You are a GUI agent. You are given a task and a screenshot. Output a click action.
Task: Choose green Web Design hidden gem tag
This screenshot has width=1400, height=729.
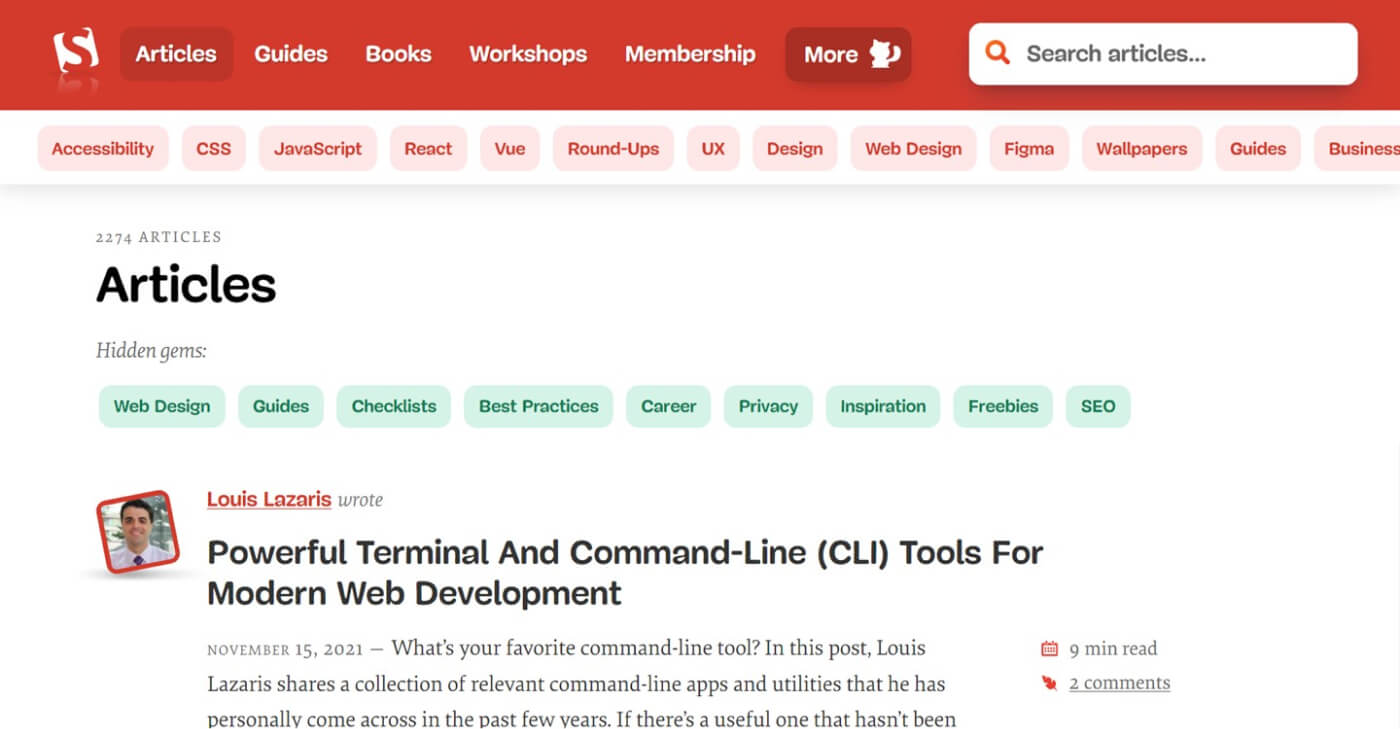click(x=162, y=406)
